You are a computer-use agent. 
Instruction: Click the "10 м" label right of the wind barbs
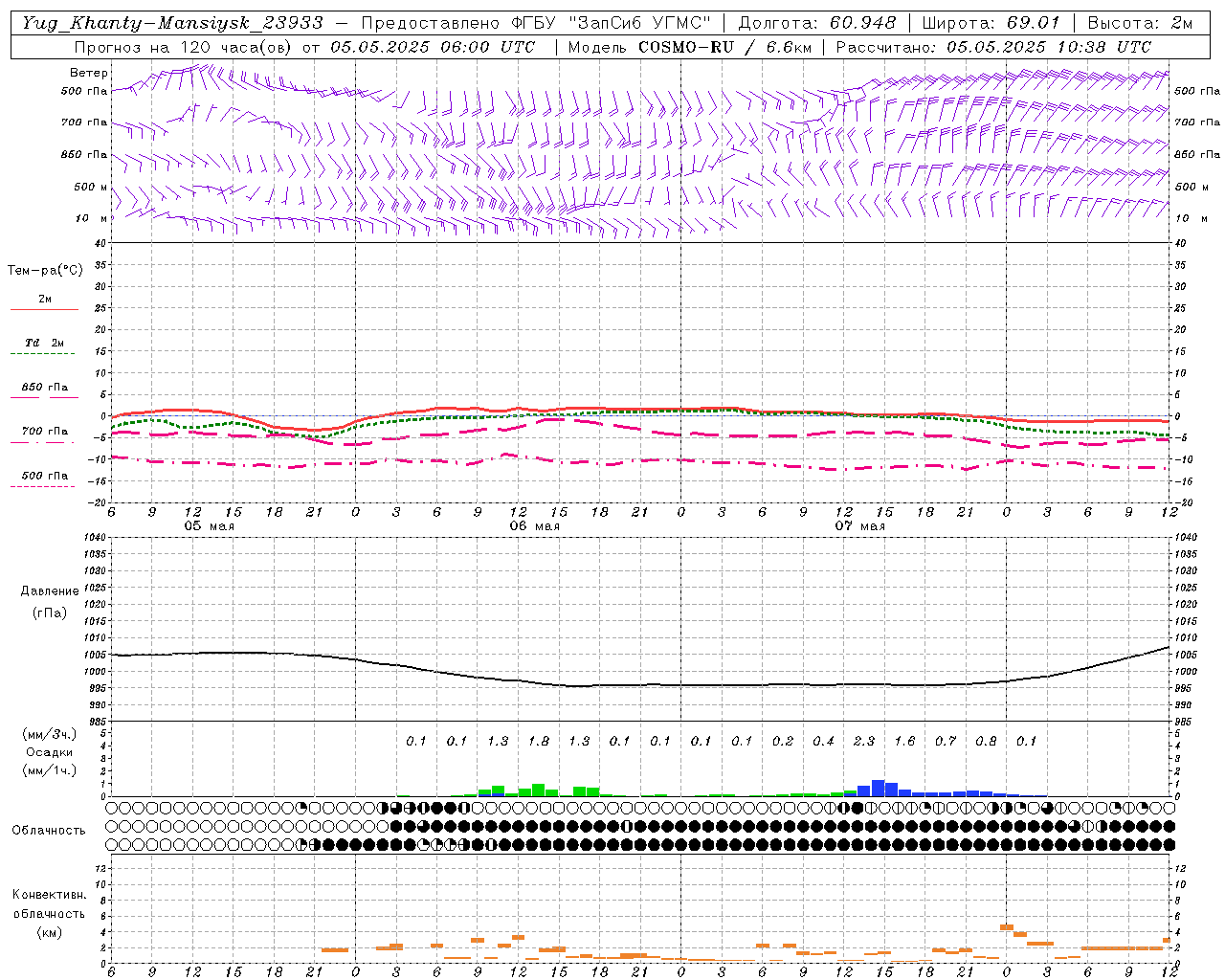coord(1192,218)
